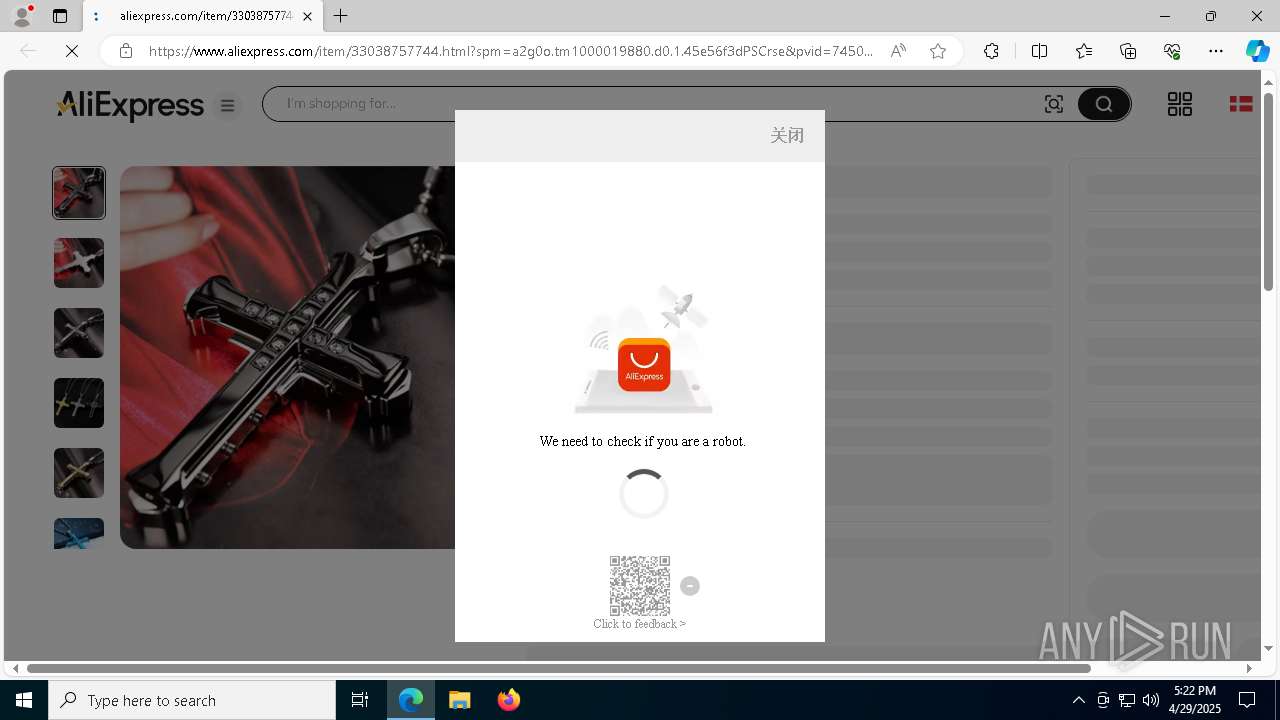The width and height of the screenshot is (1280, 720).
Task: Open the Denmark flag region selector
Action: (x=1241, y=104)
